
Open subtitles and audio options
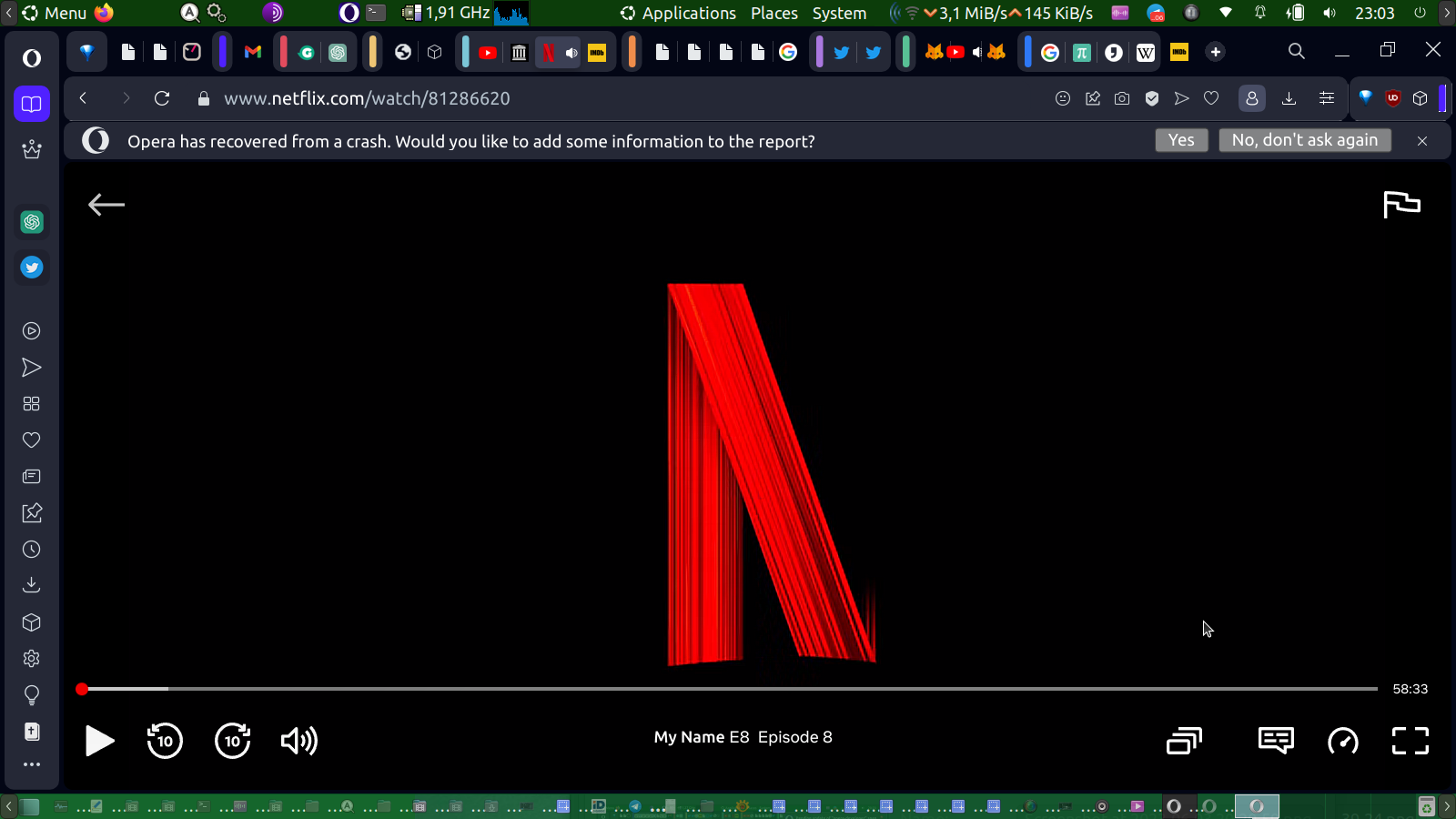1276,741
